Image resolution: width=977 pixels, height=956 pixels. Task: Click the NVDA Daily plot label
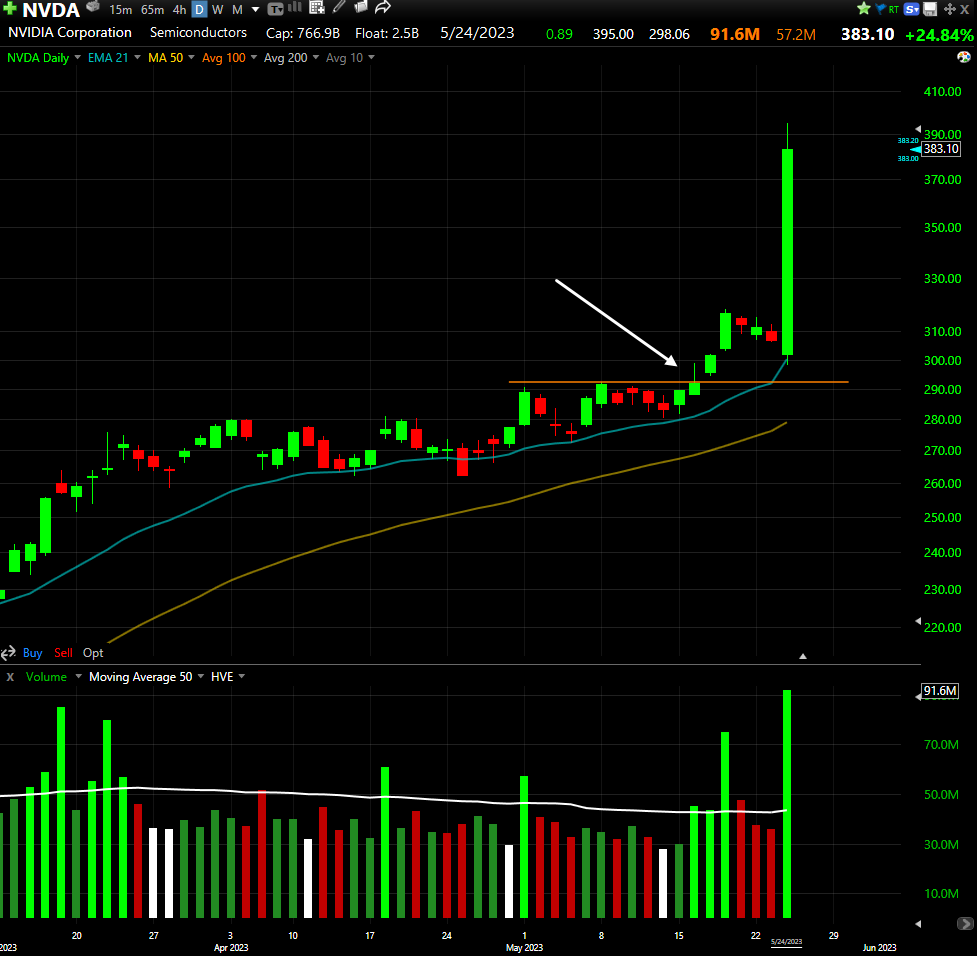[38, 58]
